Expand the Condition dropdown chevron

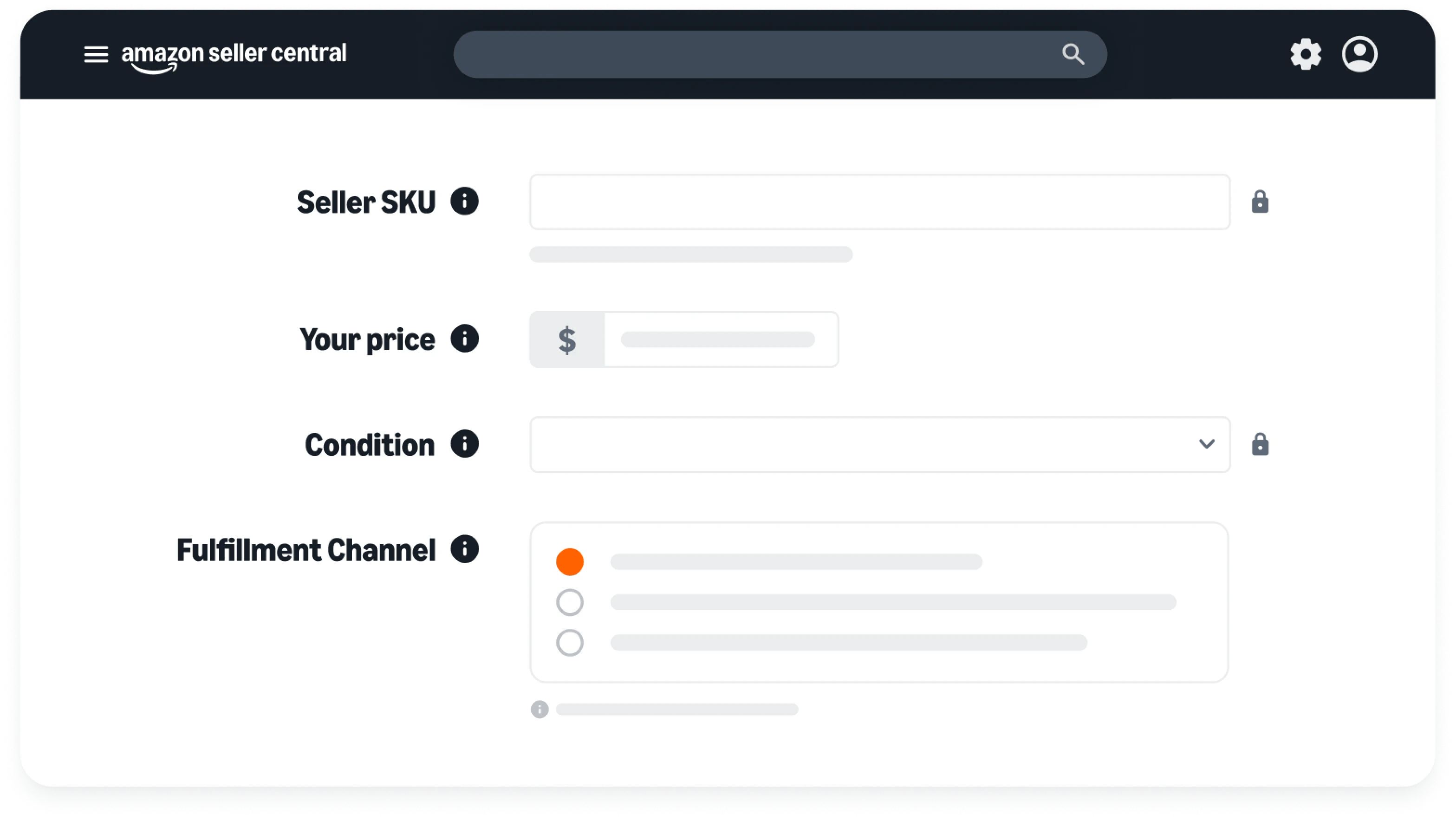click(1206, 444)
